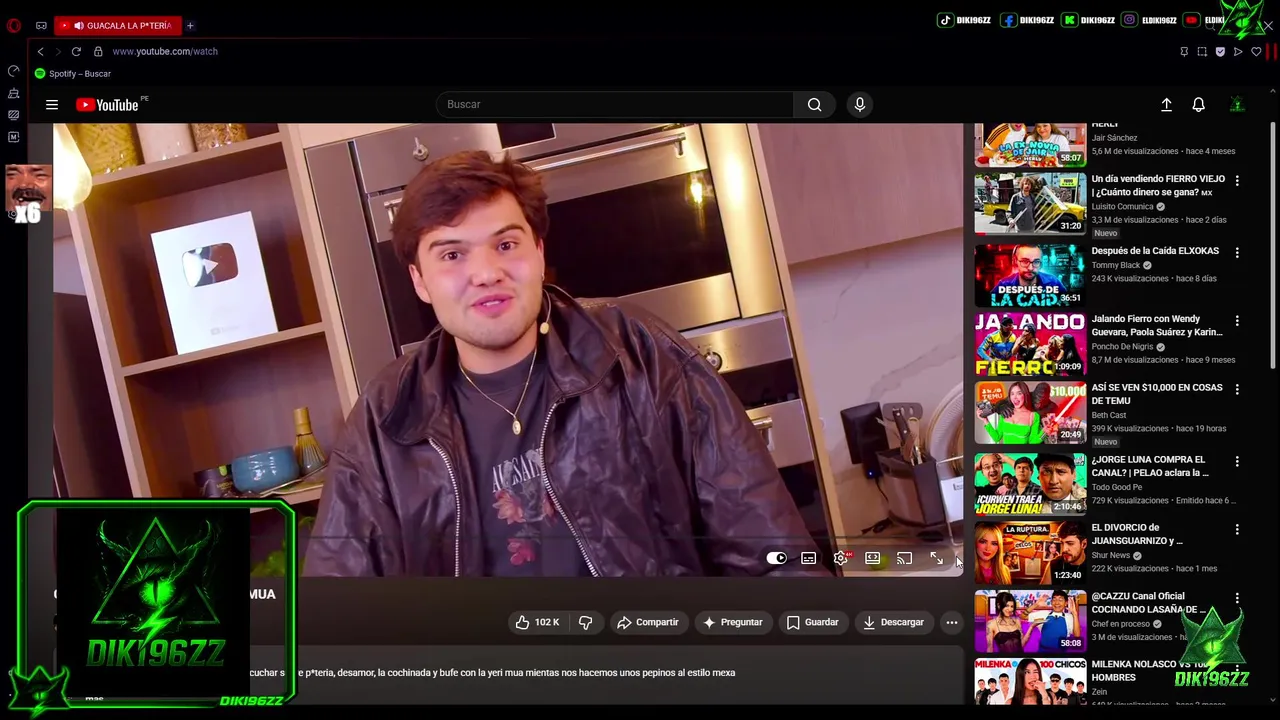Image resolution: width=1280 pixels, height=720 pixels.
Task: Open thumbnail of TEMU $10,000 video
Action: 1030,412
